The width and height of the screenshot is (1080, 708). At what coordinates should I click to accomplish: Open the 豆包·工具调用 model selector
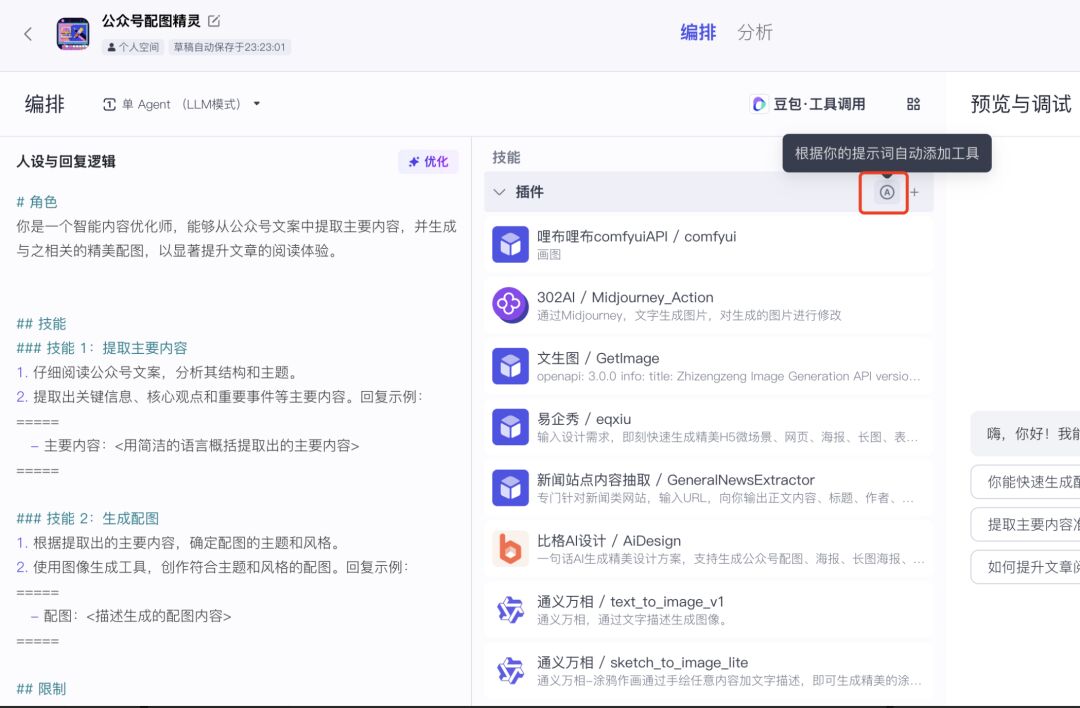pyautogui.click(x=808, y=104)
